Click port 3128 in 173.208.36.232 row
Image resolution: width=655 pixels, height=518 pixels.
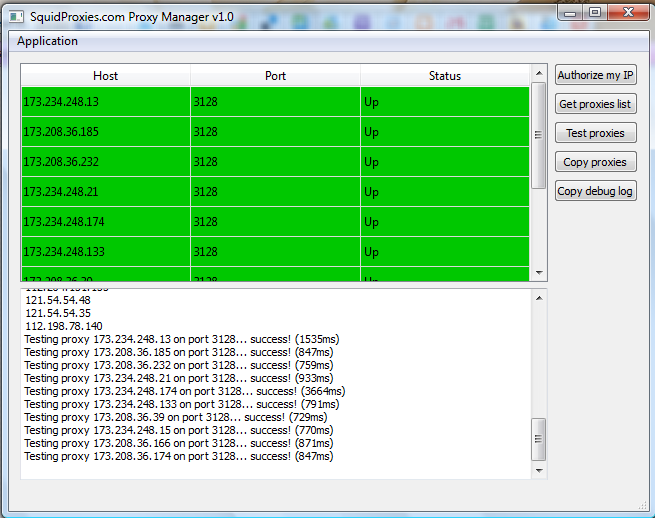click(275, 162)
